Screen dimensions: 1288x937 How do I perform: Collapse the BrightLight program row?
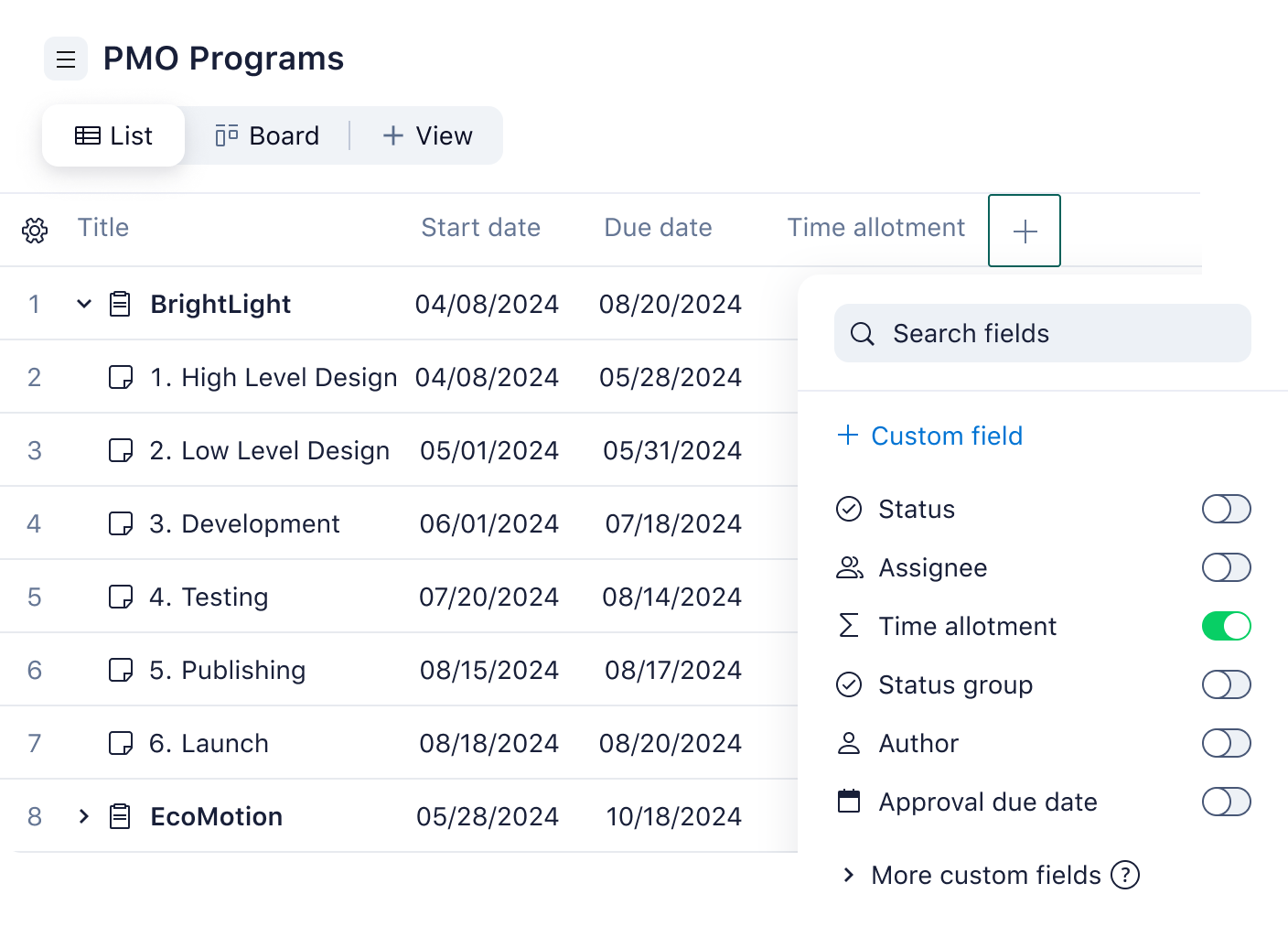[x=84, y=304]
